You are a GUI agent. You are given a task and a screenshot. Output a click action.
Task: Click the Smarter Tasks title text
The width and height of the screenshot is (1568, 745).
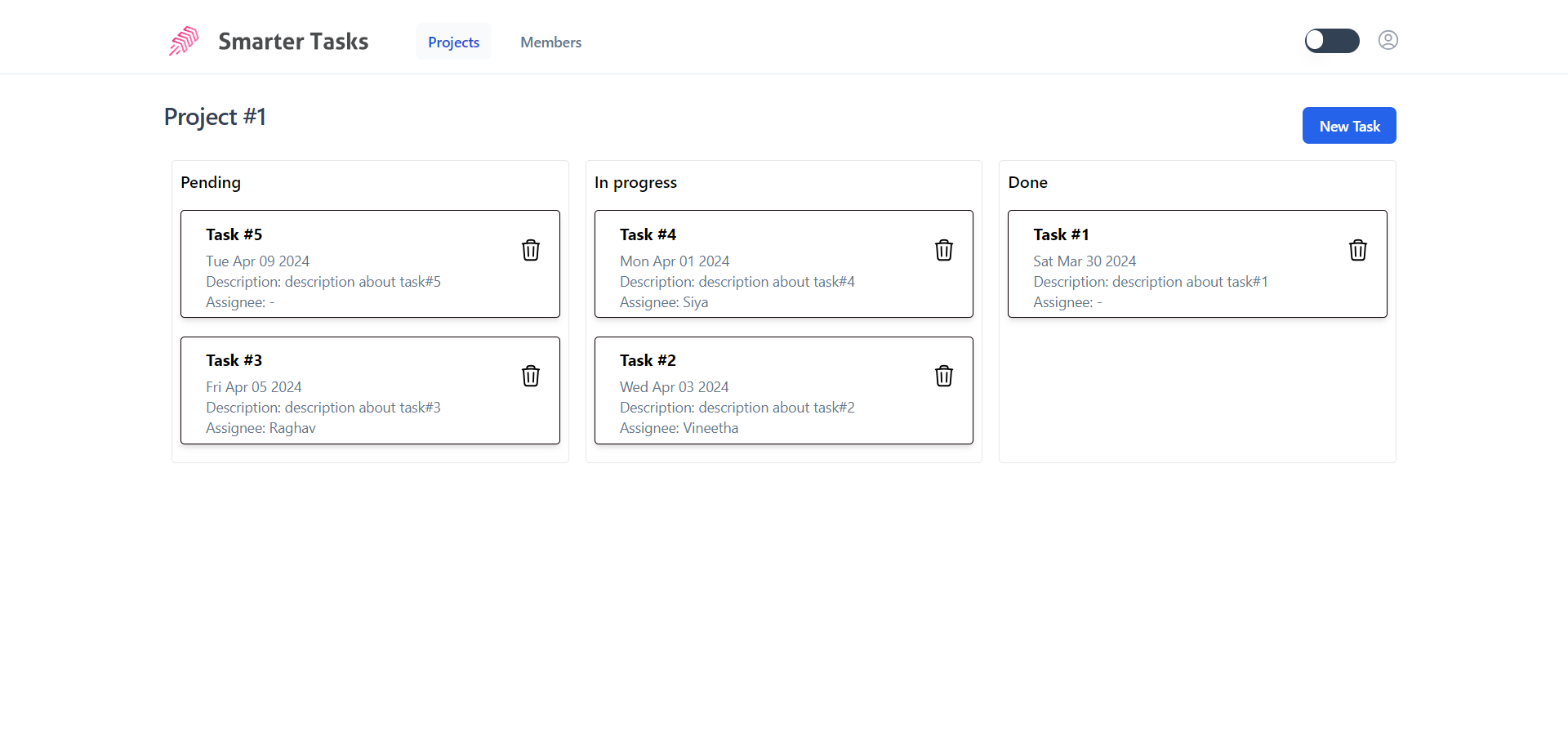coord(293,41)
